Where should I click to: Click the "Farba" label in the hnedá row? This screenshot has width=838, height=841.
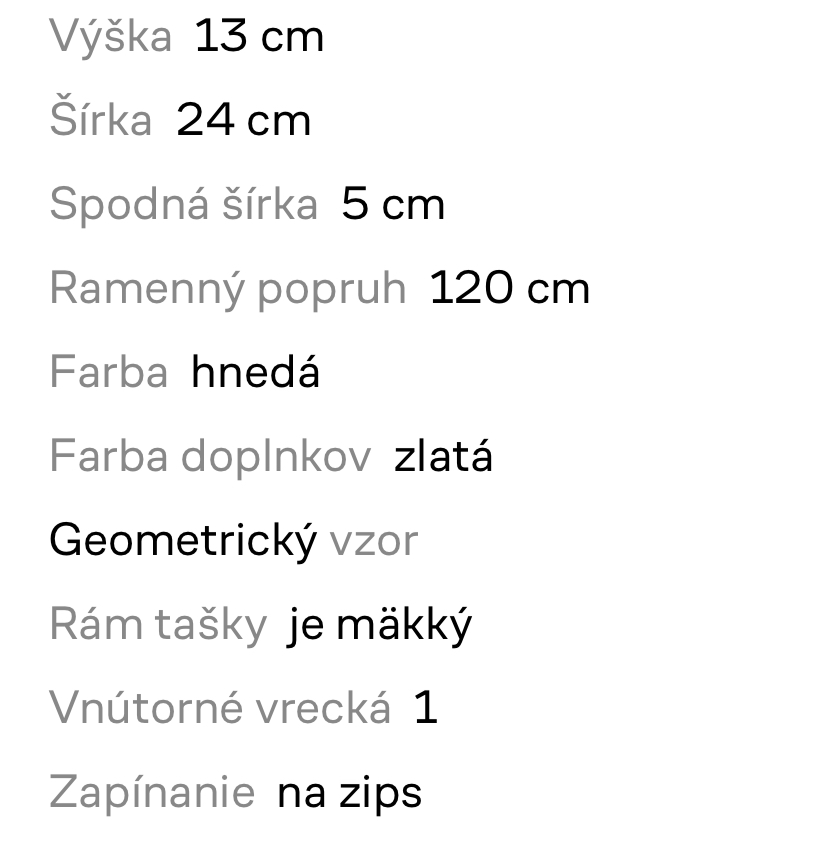tap(108, 373)
